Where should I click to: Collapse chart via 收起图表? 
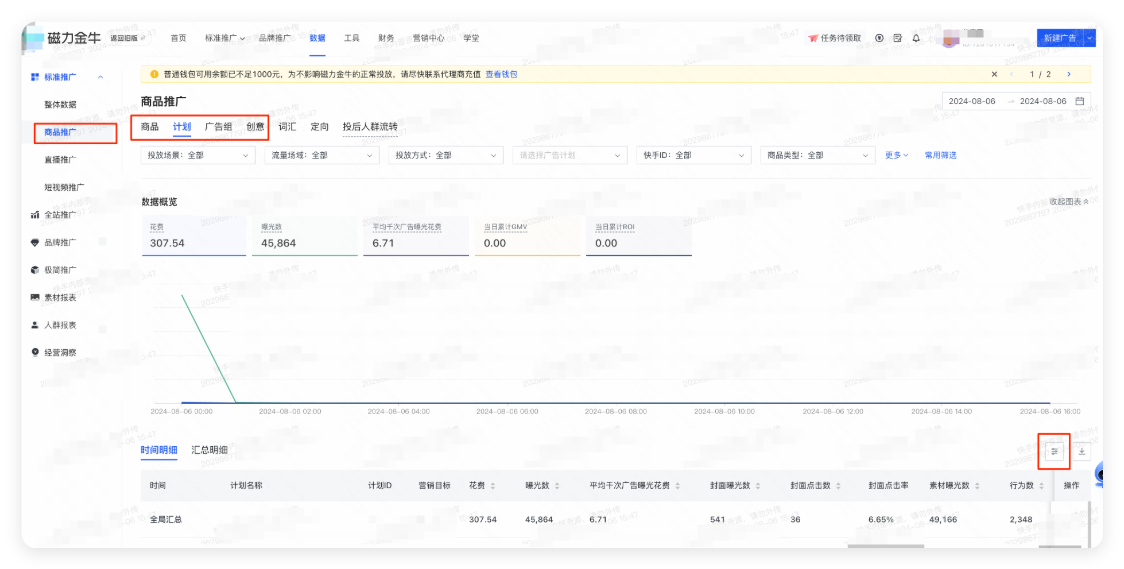(1069, 202)
